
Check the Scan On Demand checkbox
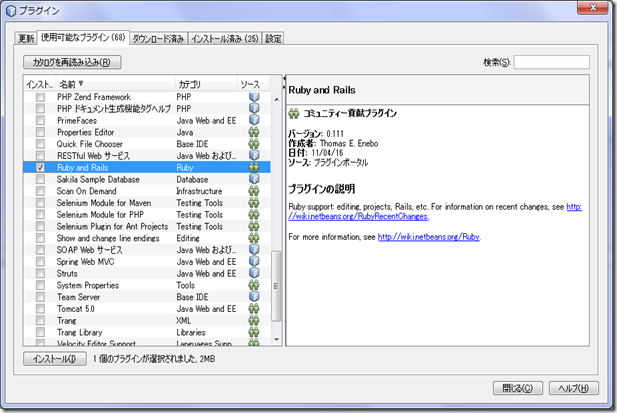[40, 191]
